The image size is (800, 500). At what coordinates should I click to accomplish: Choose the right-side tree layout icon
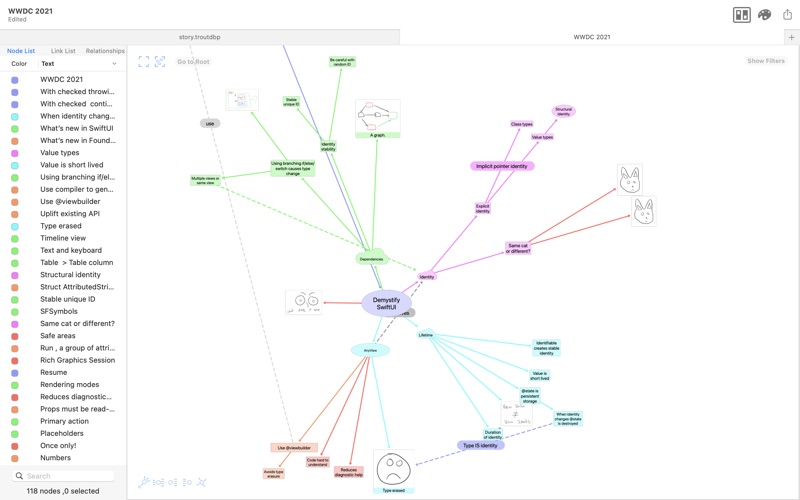[x=173, y=482]
